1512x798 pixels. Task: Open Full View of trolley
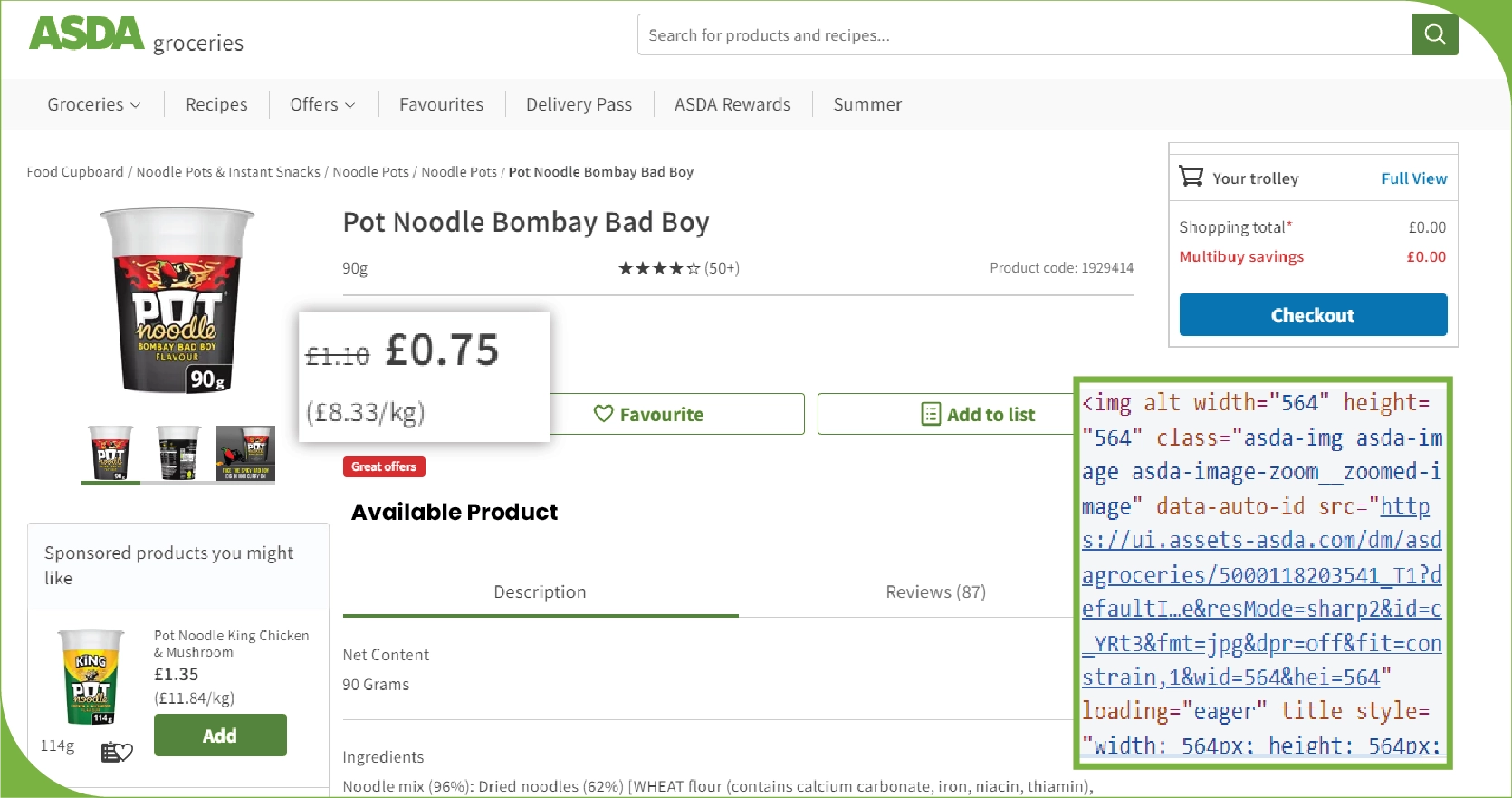click(x=1413, y=178)
